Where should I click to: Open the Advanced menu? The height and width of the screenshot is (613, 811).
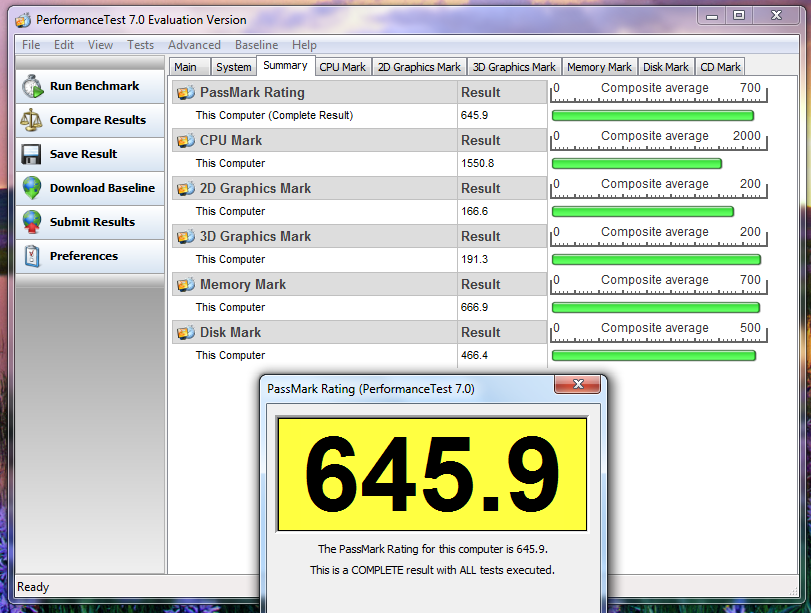coord(194,45)
